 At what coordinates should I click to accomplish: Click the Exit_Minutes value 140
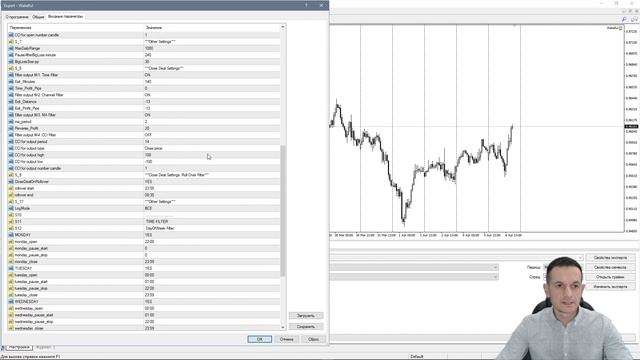pyautogui.click(x=148, y=82)
